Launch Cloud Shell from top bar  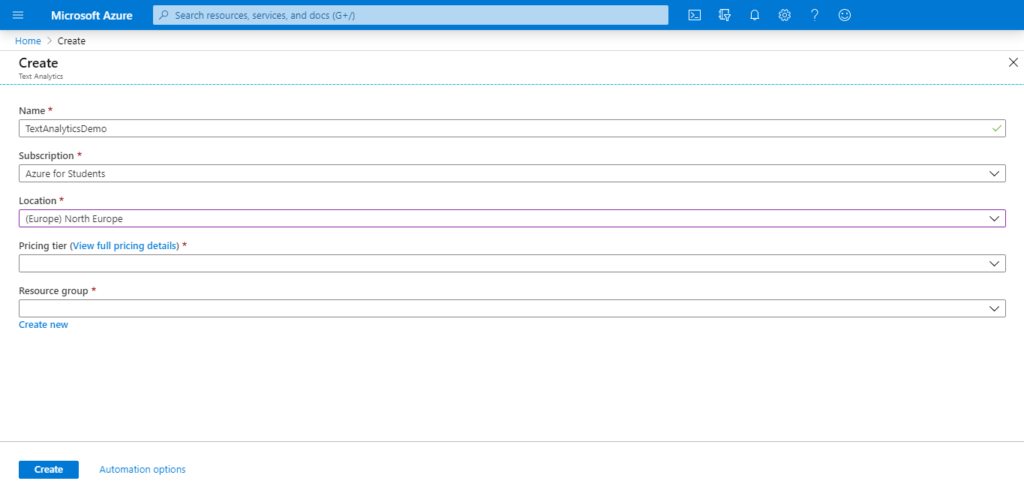[694, 15]
